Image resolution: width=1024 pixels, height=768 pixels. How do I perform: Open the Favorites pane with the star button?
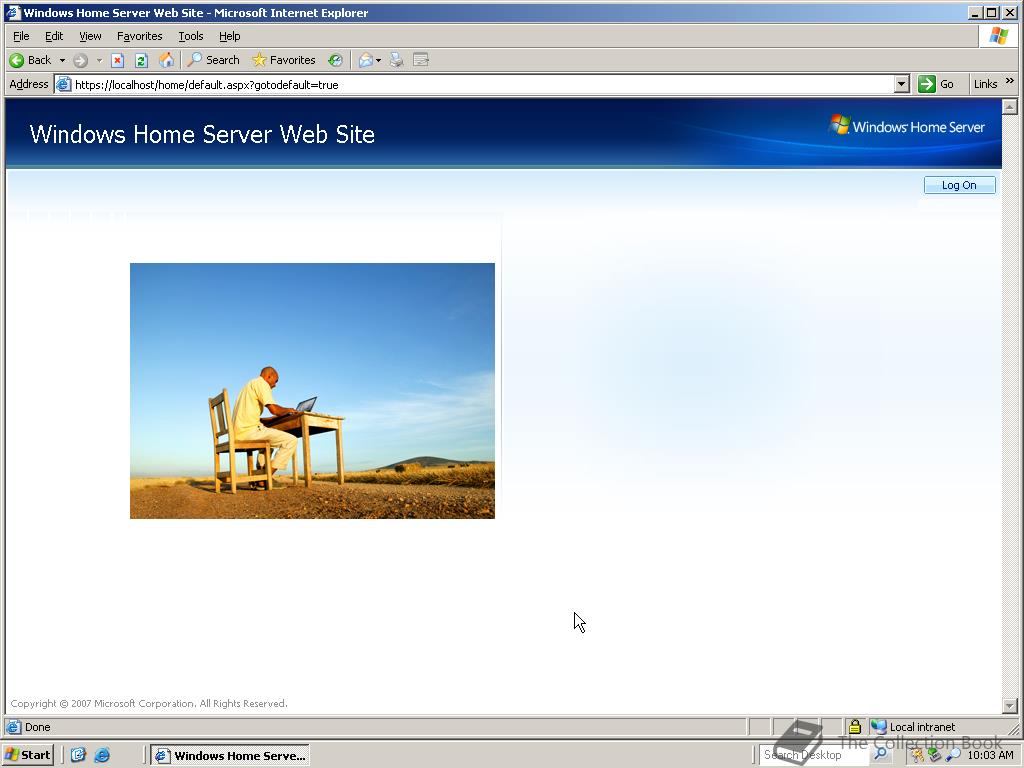point(283,60)
